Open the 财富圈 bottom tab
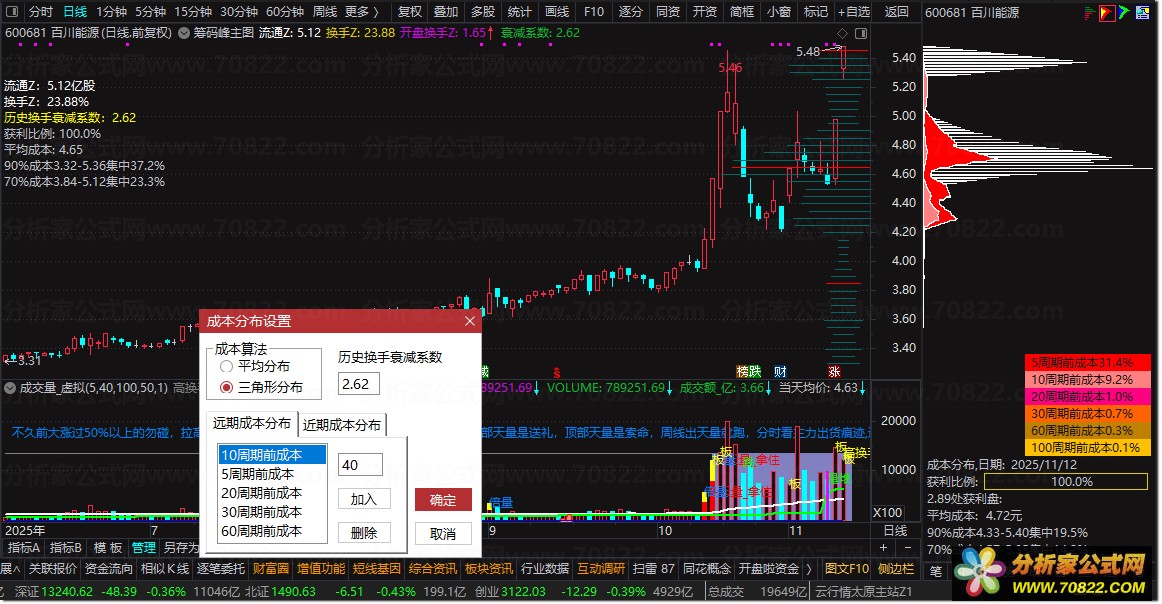Viewport: 1162px width, 604px height. click(x=271, y=569)
